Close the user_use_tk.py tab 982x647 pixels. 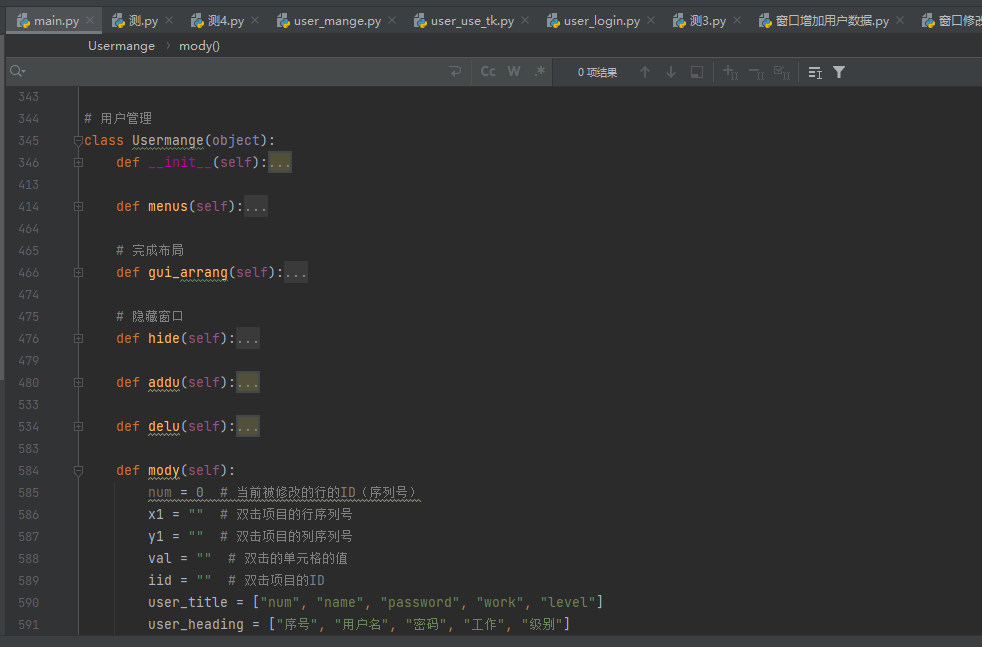[525, 21]
